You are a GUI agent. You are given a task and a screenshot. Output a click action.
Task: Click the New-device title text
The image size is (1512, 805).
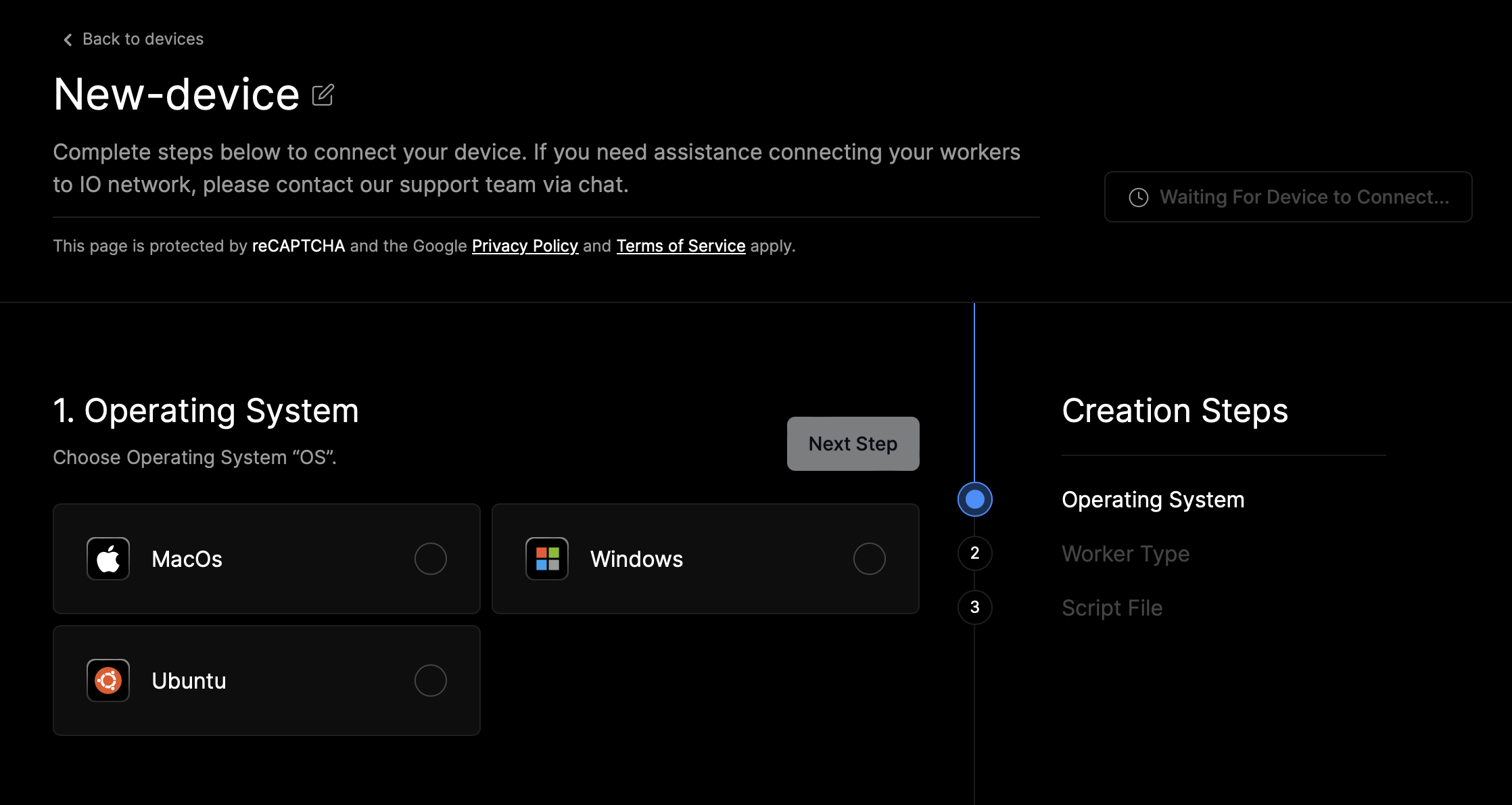[x=176, y=94]
